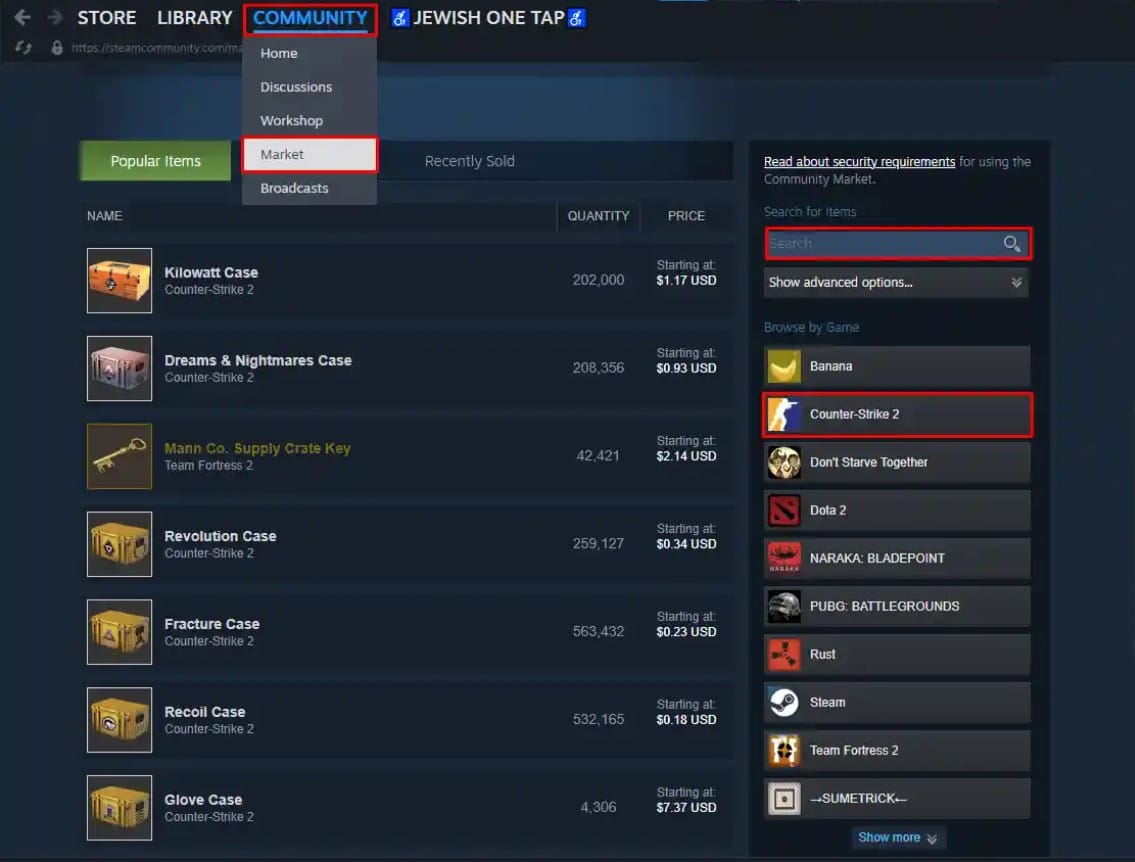
Task: Click the Counter-Strike 2 game icon
Action: click(x=784, y=415)
